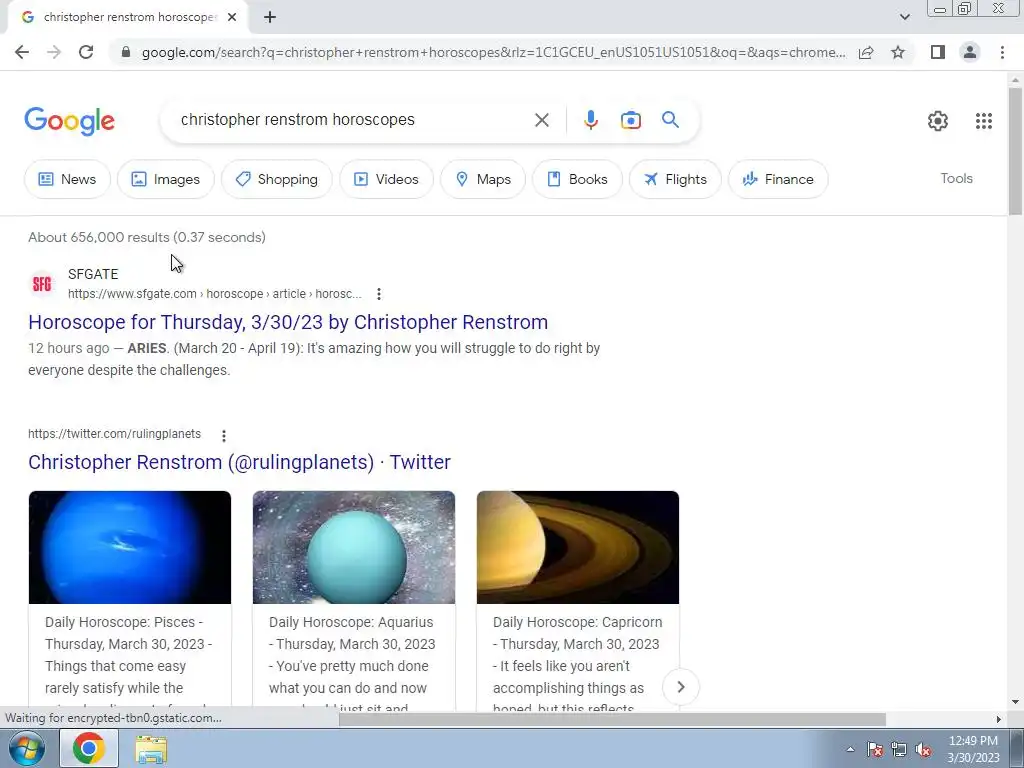Click the taskbar clock showing 12:49 PM
The height and width of the screenshot is (768, 1024).
(x=973, y=749)
